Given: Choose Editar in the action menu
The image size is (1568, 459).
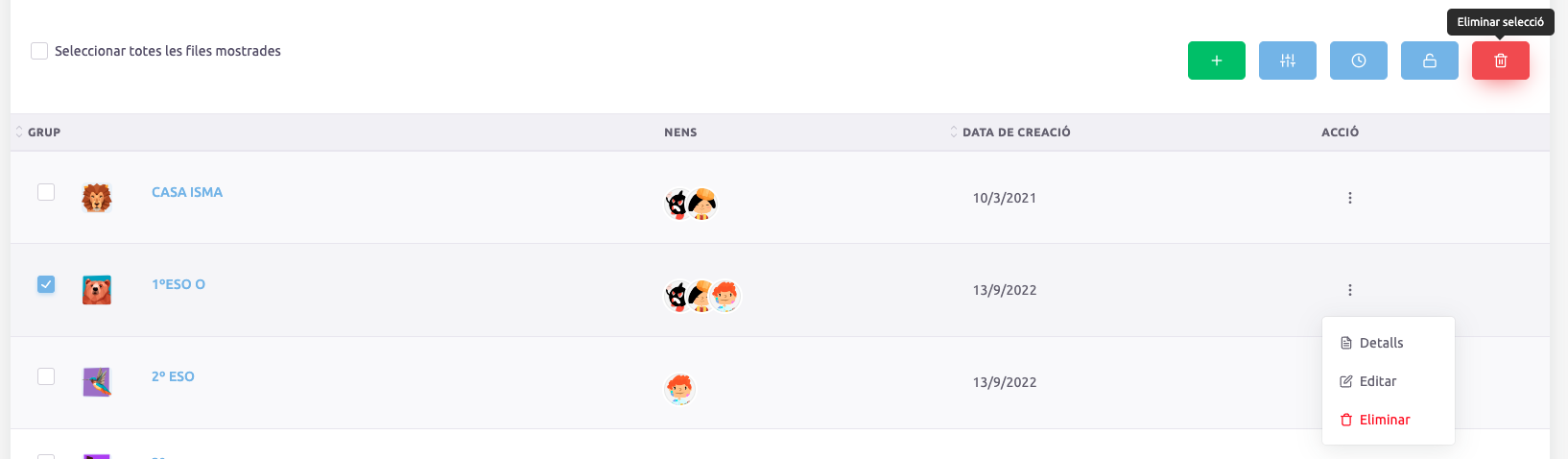Looking at the screenshot, I should click(x=1377, y=381).
